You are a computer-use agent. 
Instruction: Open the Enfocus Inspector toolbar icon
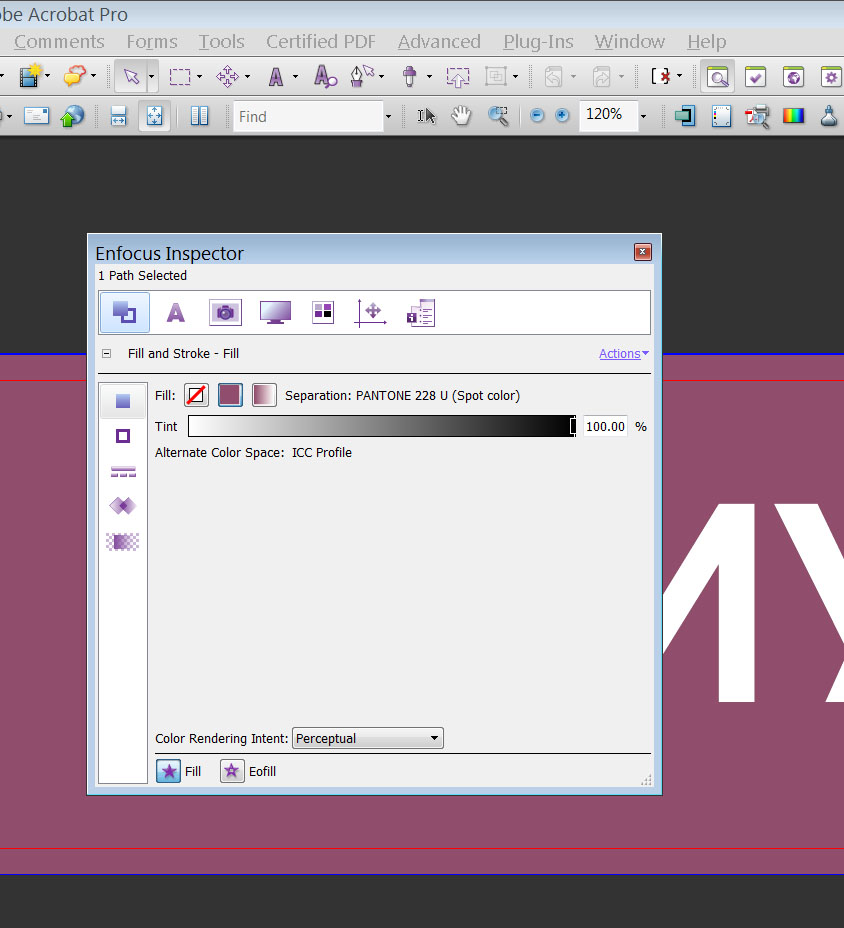[x=717, y=76]
